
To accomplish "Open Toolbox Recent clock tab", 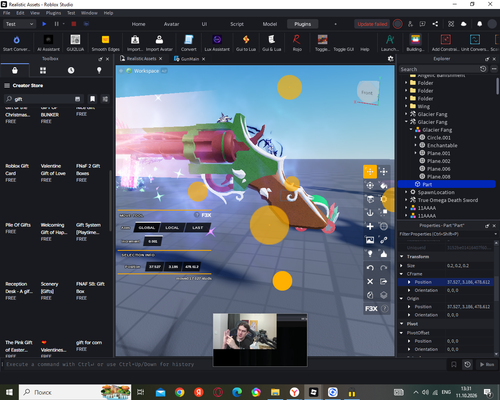I will click(x=71, y=70).
